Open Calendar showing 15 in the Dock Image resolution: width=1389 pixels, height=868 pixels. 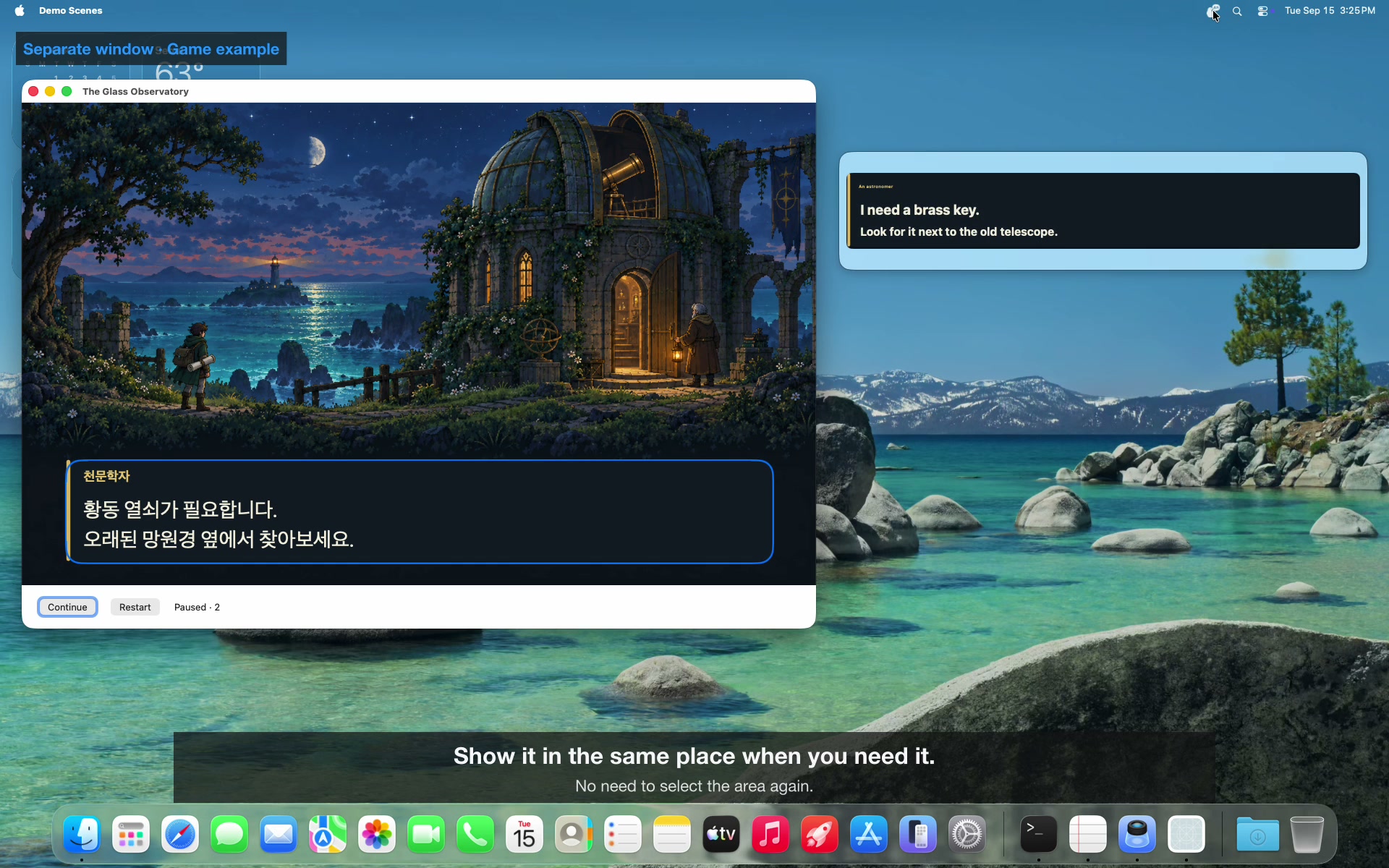[524, 835]
